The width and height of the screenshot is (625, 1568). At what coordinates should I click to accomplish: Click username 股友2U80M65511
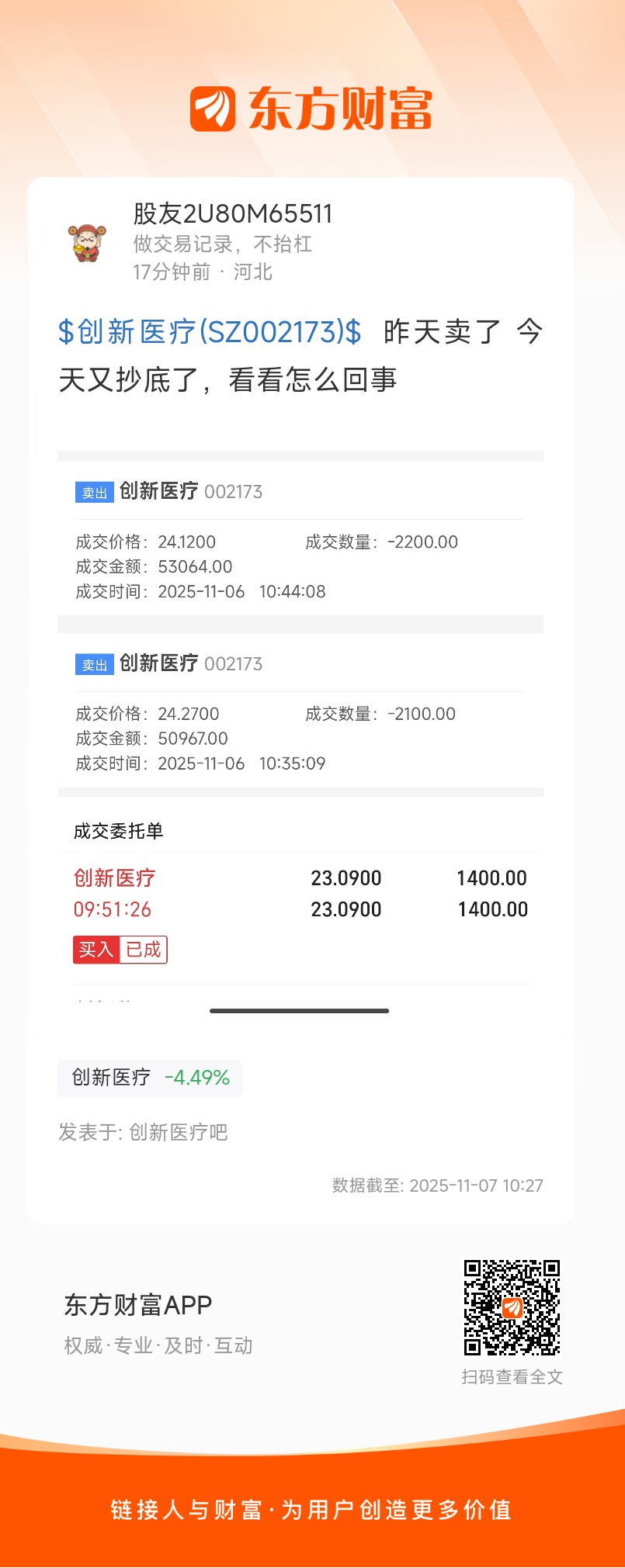click(x=233, y=214)
